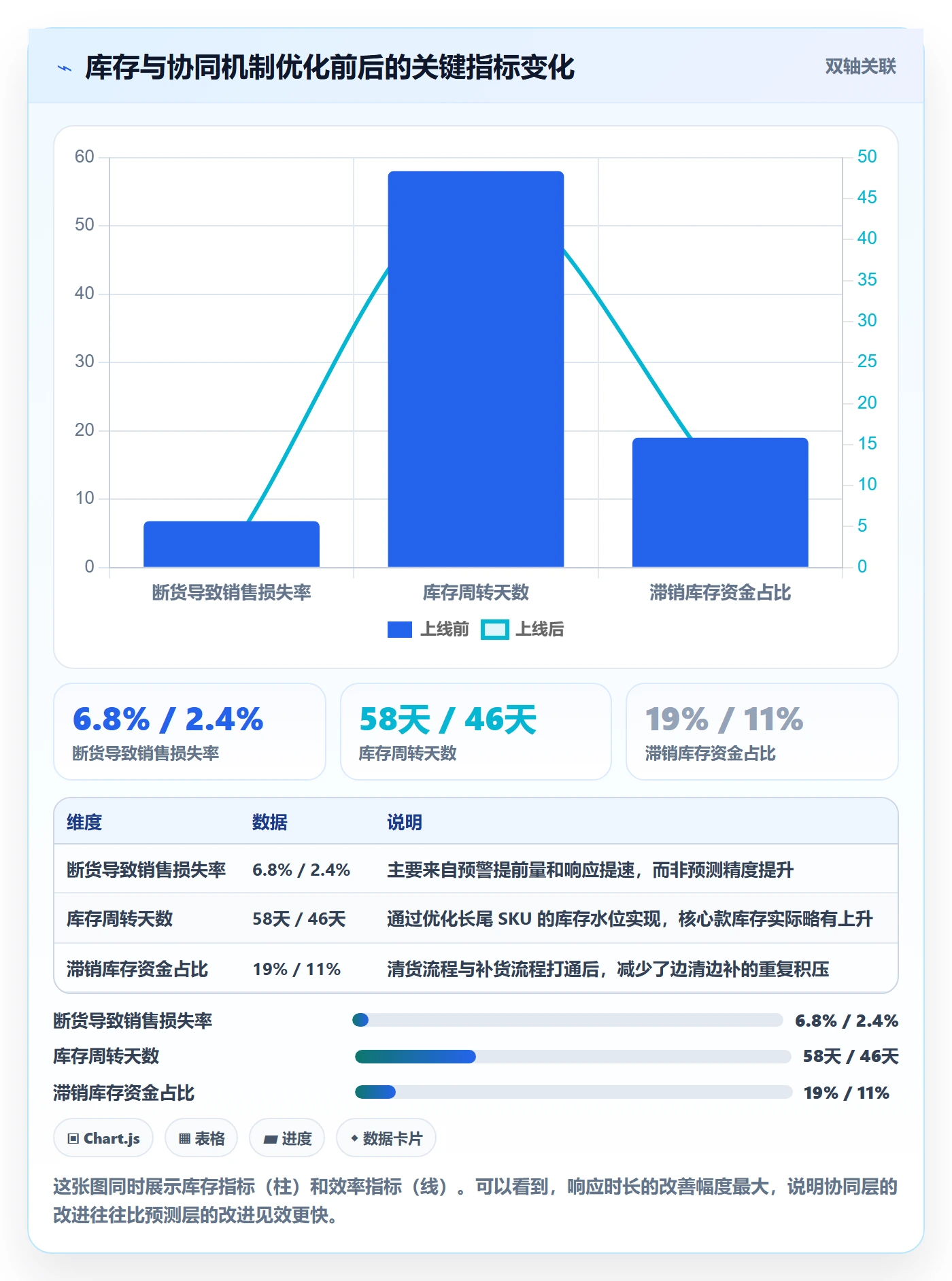Screen dimensions: 952x1281
Task: Click table cell 19% / 11%
Action: [296, 970]
